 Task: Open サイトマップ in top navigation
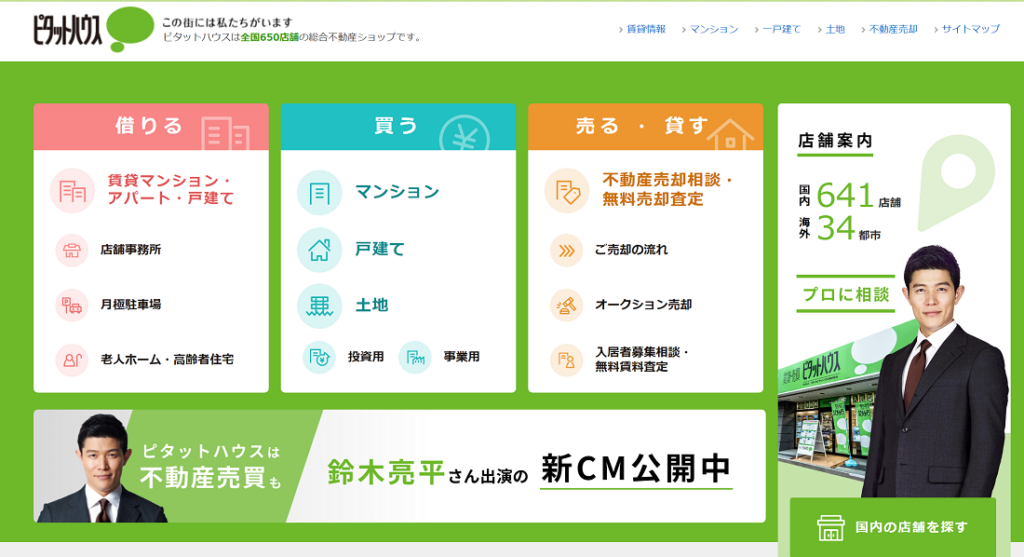pyautogui.click(x=970, y=29)
